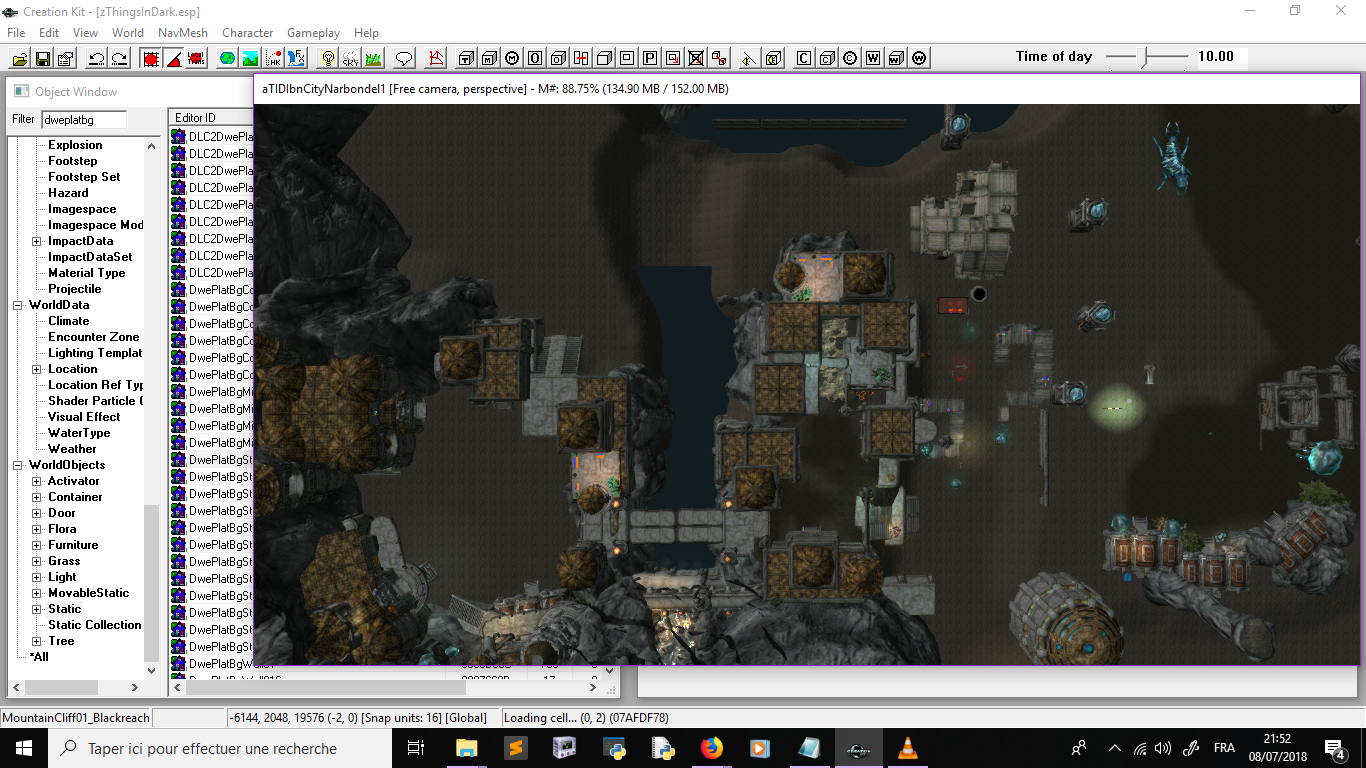Open the Help menu
The height and width of the screenshot is (768, 1366).
coord(367,33)
